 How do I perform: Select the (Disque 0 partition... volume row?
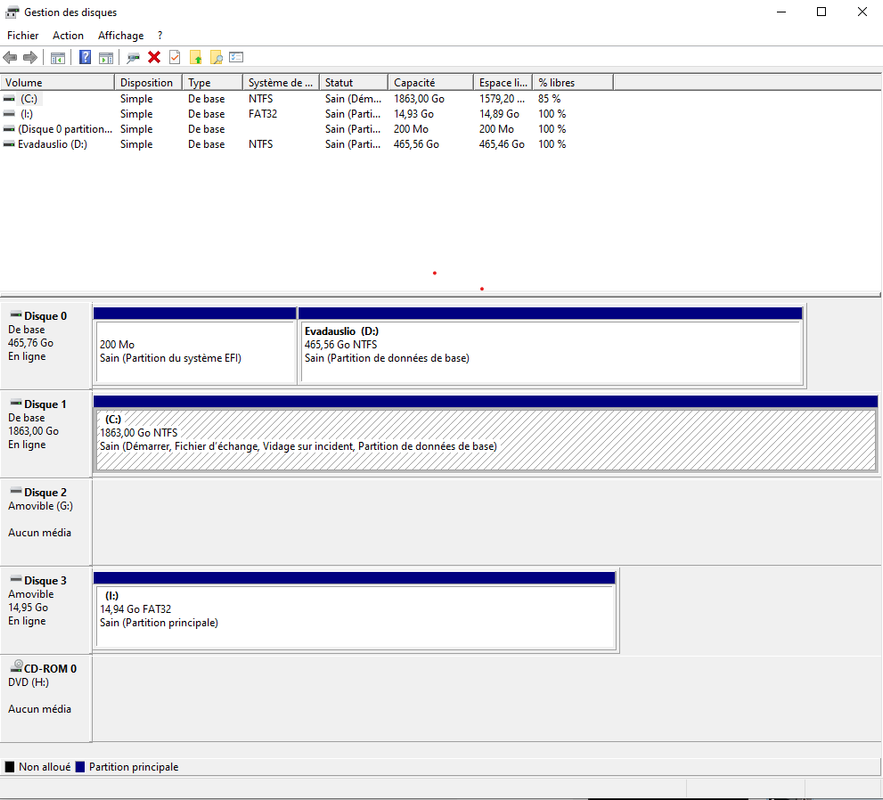click(307, 129)
